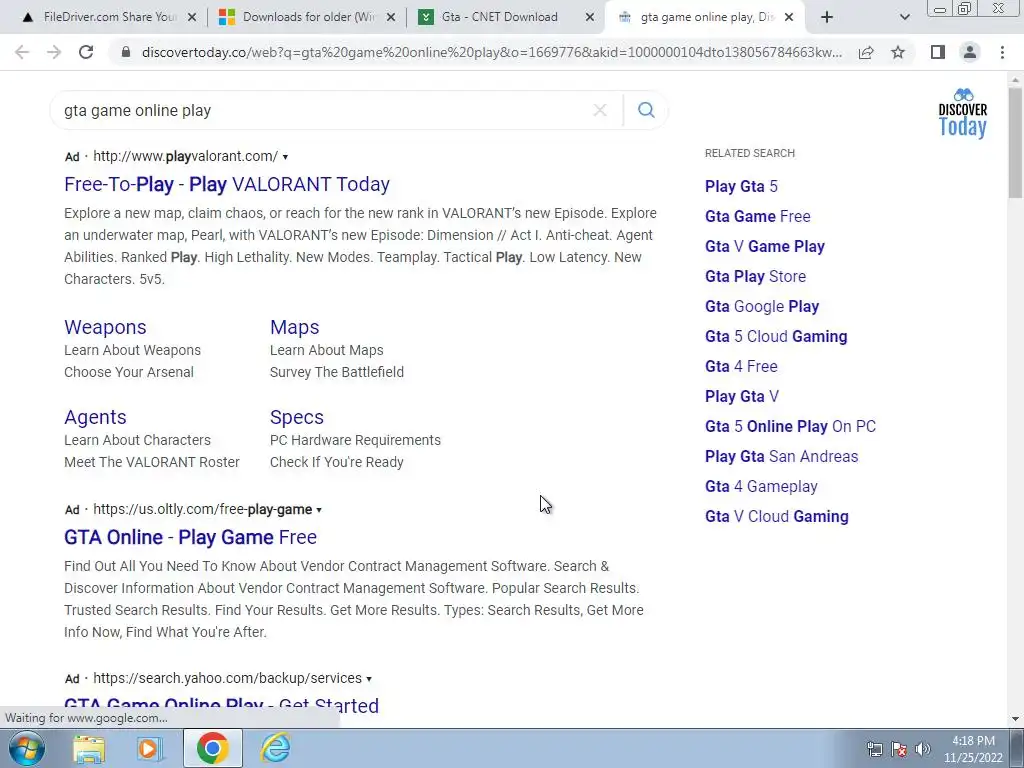Open the Weapons sitelink
1024x768 pixels.
coord(105,327)
